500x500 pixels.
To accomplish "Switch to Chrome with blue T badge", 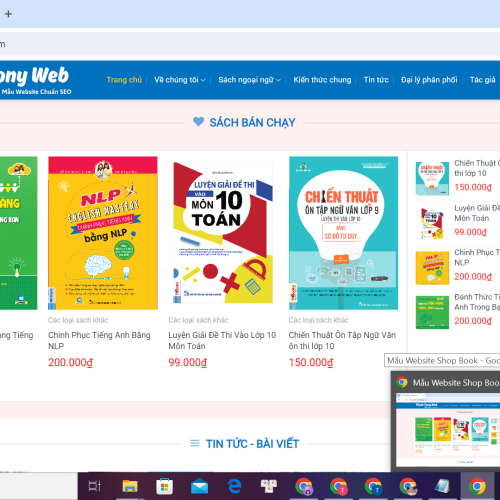I will [x=373, y=486].
